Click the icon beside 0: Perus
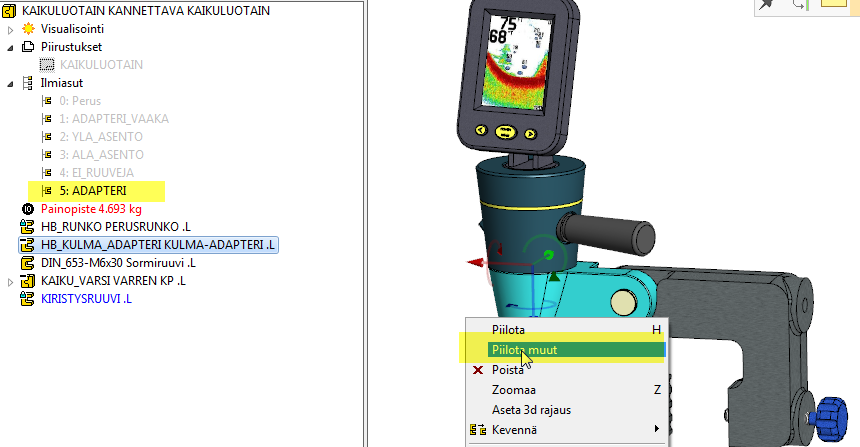 [x=47, y=101]
